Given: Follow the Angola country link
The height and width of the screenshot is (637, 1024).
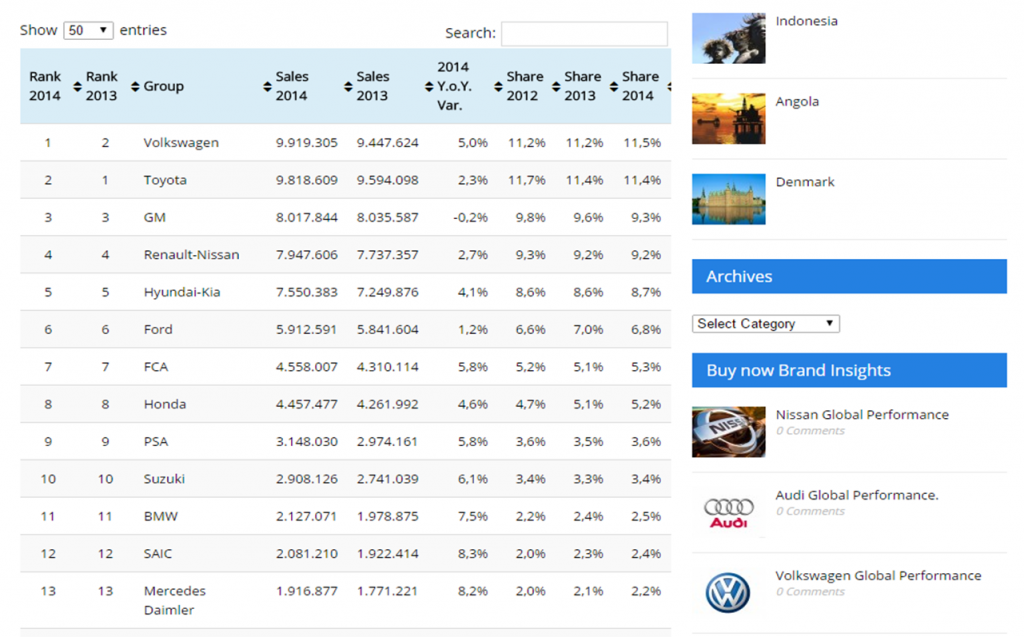Looking at the screenshot, I should point(797,101).
